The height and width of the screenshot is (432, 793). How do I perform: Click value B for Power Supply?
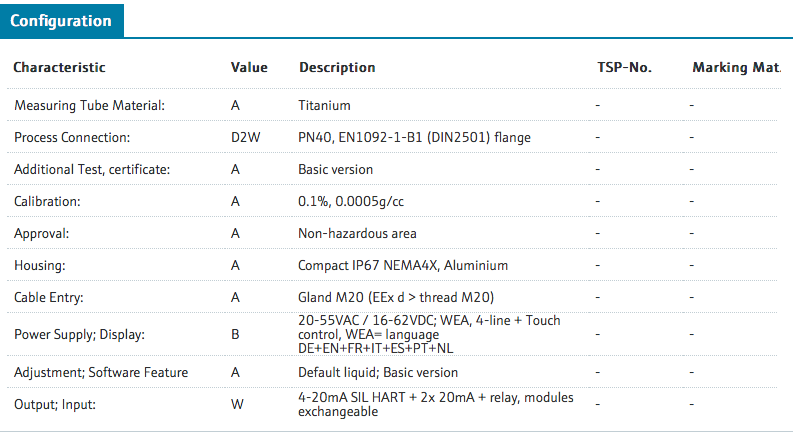click(235, 334)
